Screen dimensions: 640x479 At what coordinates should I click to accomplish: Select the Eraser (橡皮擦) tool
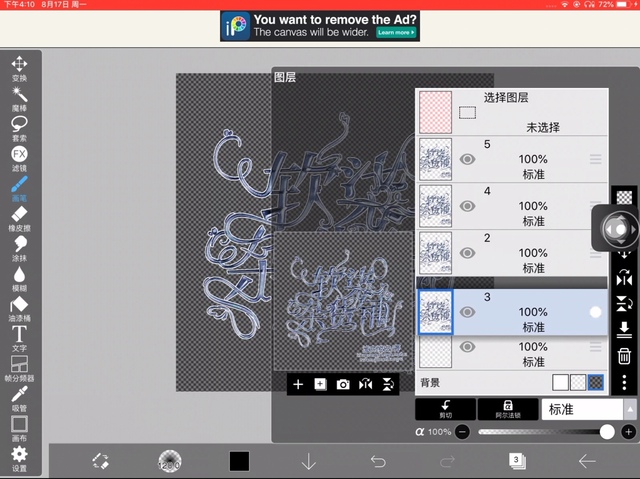19,217
